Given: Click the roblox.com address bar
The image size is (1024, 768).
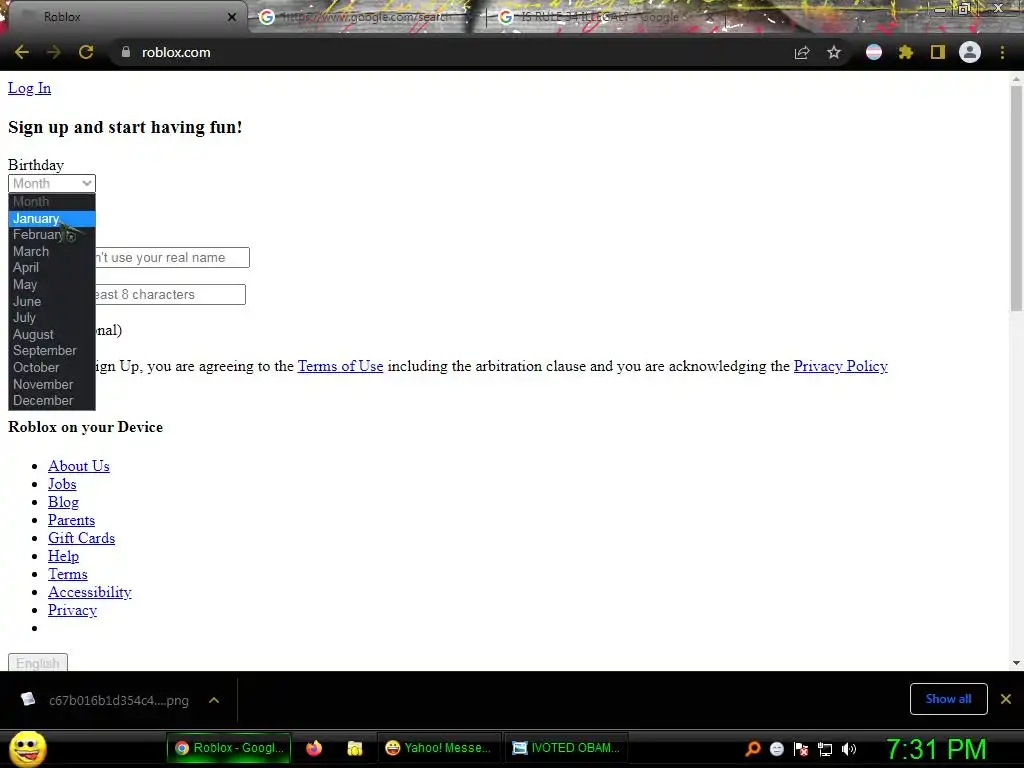Looking at the screenshot, I should 451,52.
